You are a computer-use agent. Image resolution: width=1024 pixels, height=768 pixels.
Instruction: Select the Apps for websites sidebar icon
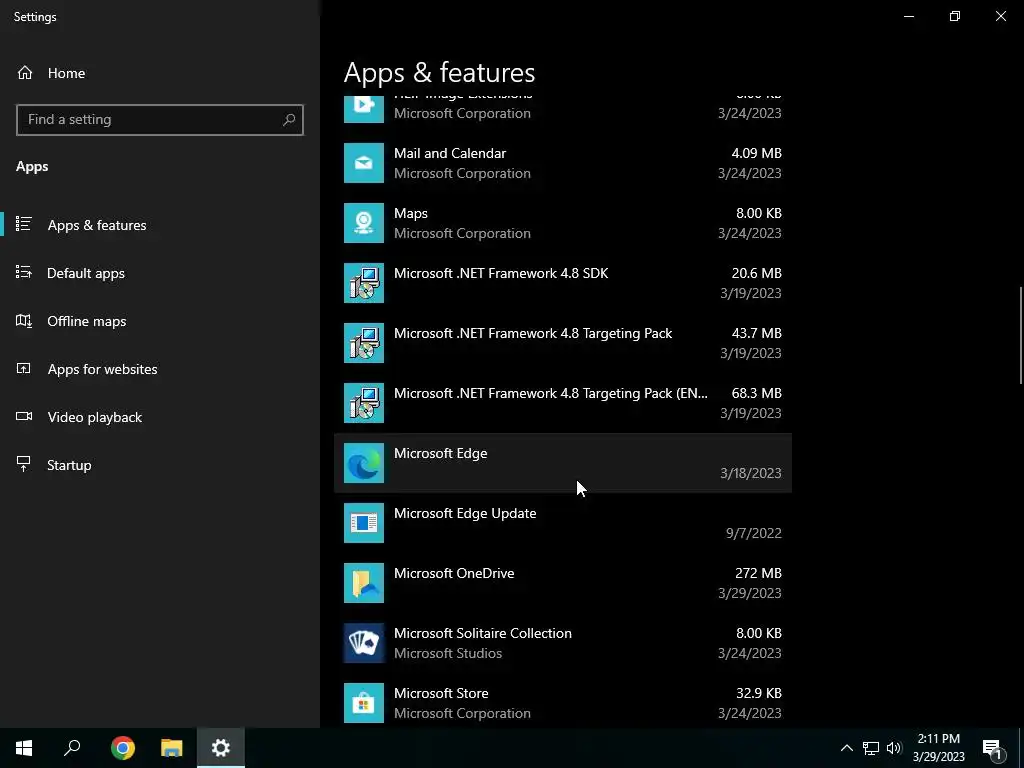coord(24,368)
